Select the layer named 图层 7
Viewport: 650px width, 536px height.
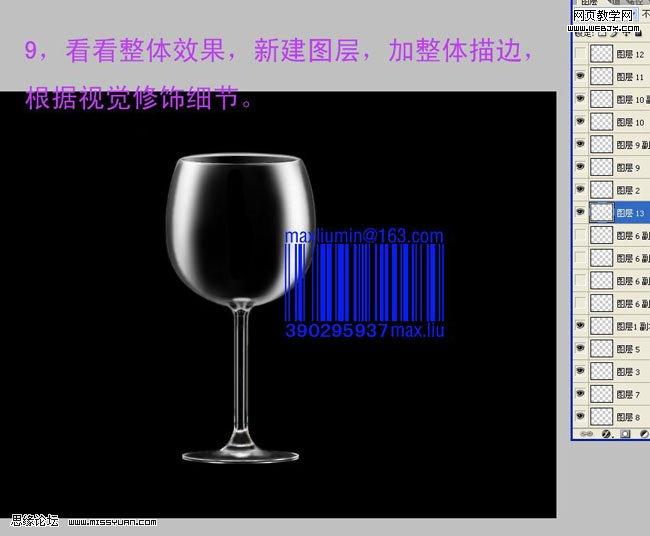(x=628, y=394)
